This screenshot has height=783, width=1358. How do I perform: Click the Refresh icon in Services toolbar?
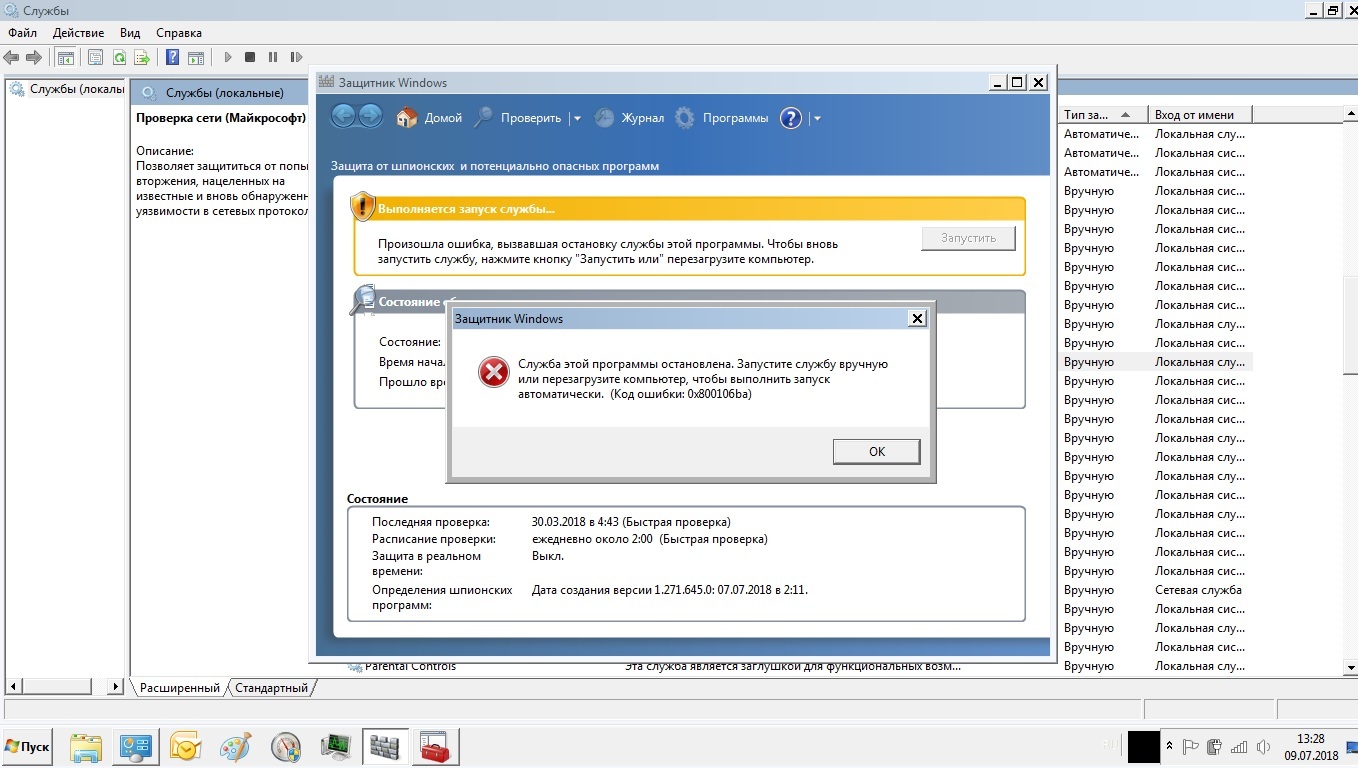(119, 57)
